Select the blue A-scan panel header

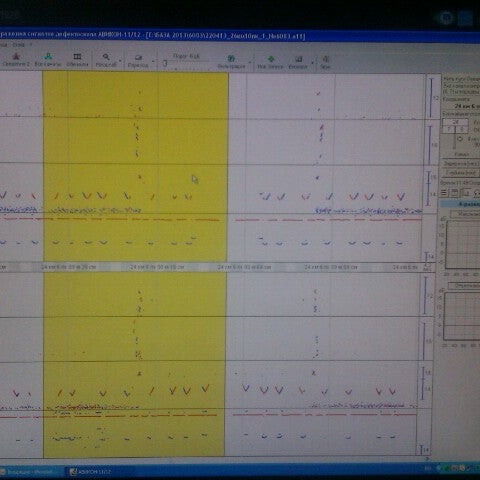point(460,203)
